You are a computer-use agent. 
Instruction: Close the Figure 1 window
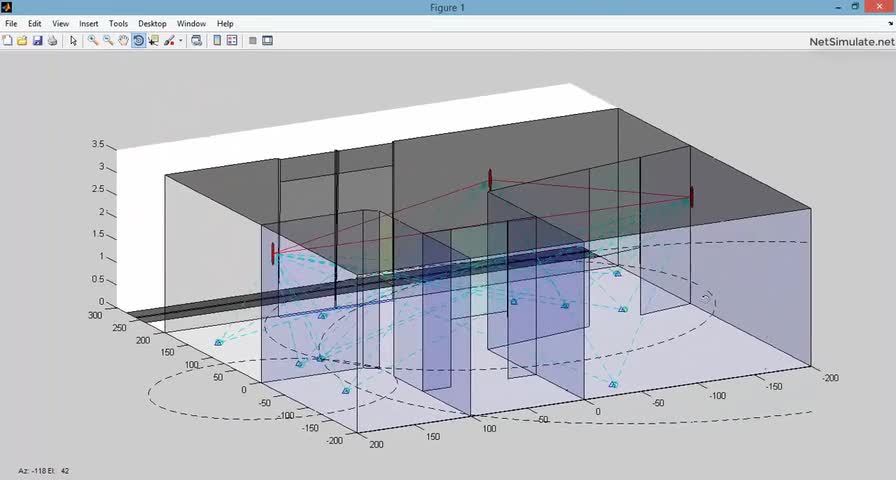(x=880, y=7)
